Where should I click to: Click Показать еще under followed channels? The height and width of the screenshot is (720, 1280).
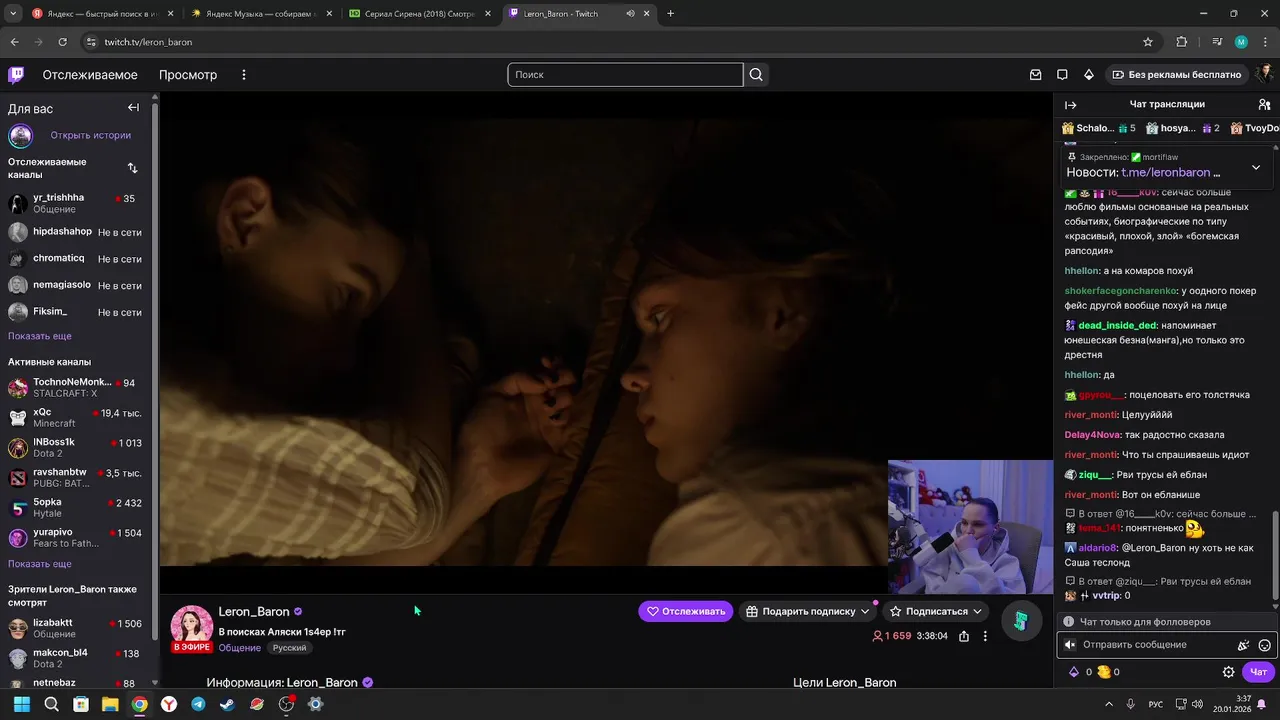(x=40, y=336)
